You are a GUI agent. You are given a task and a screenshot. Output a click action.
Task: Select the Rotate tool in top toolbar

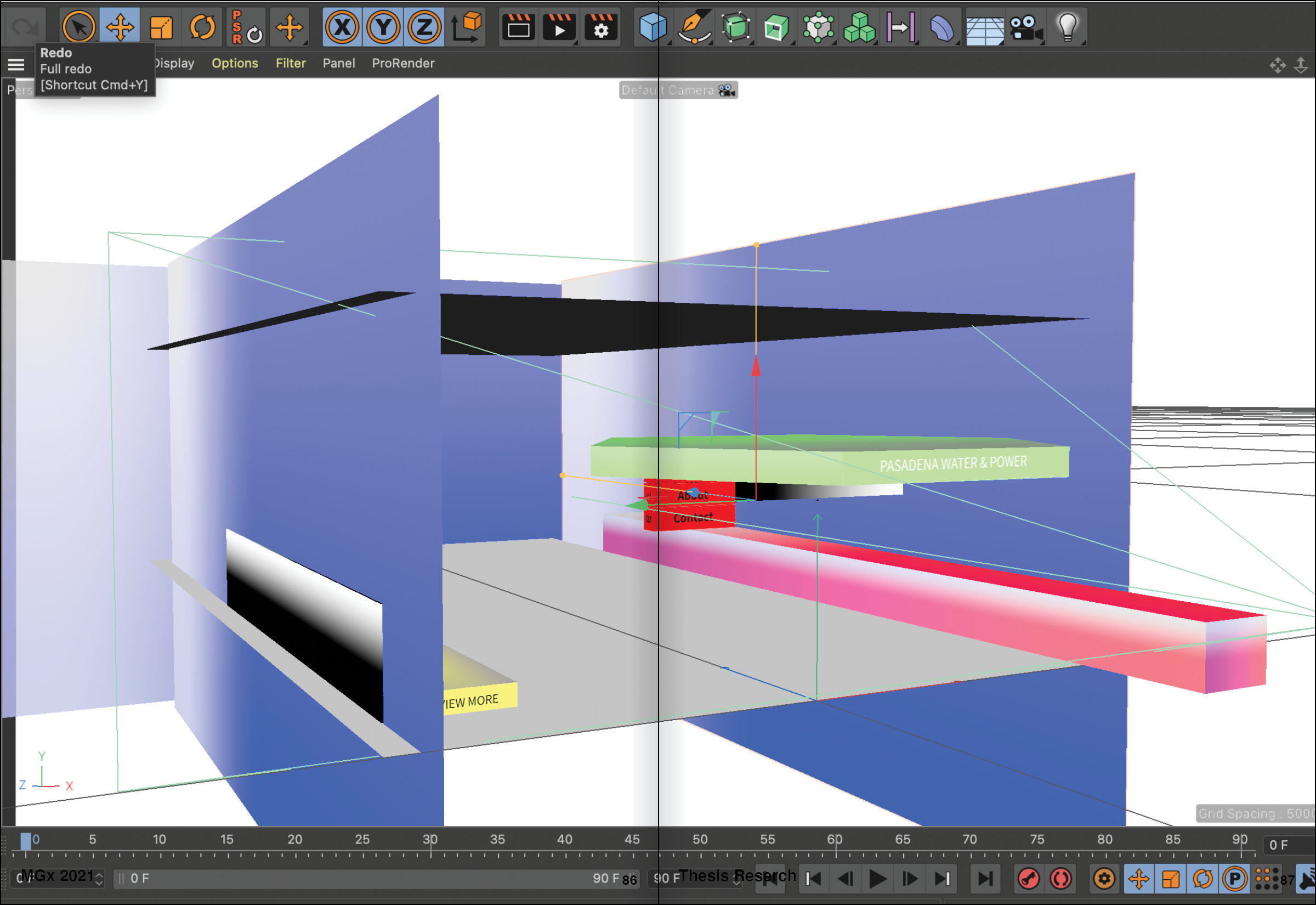(x=202, y=27)
